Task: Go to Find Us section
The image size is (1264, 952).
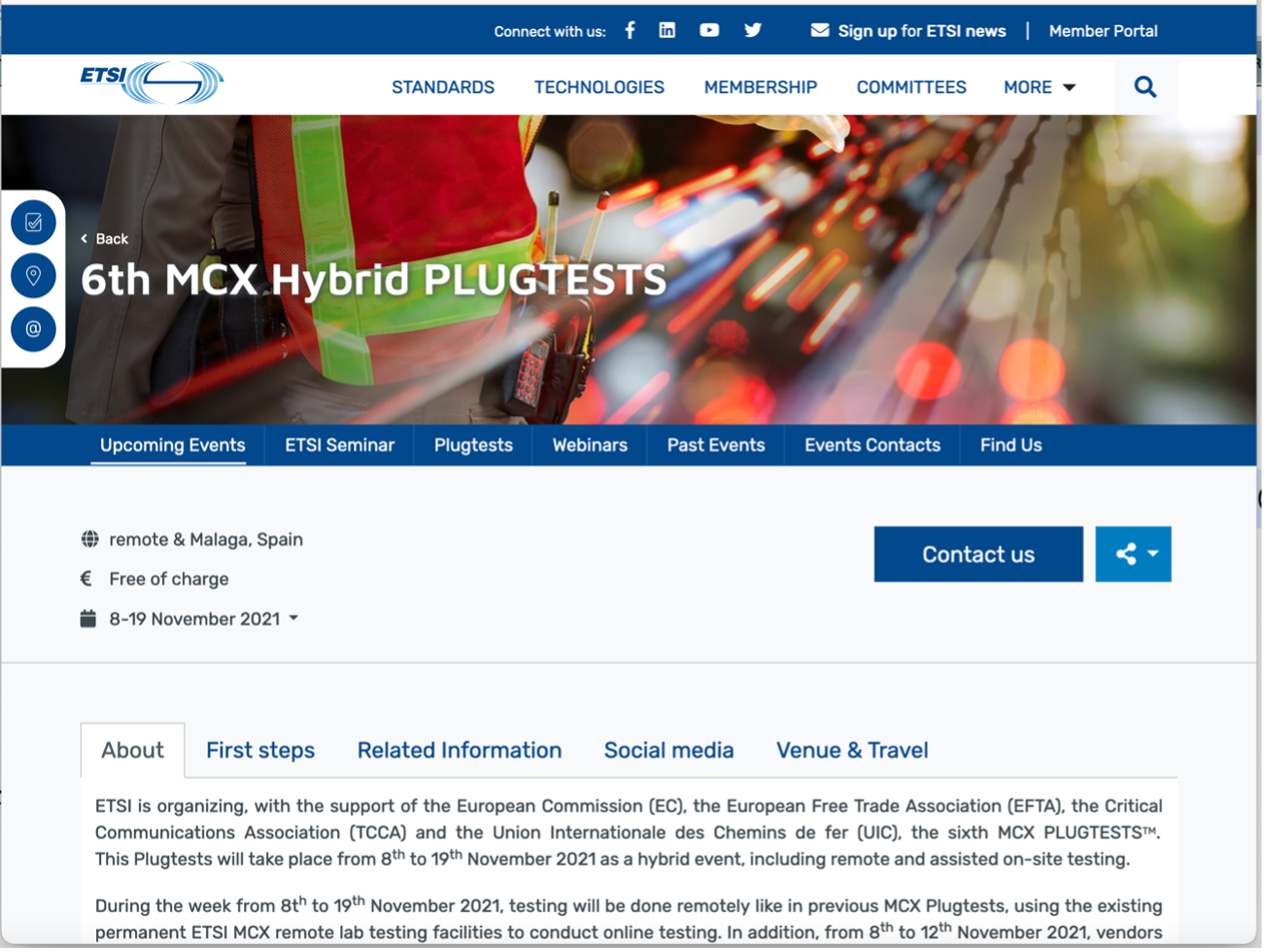Action: pyautogui.click(x=1011, y=445)
